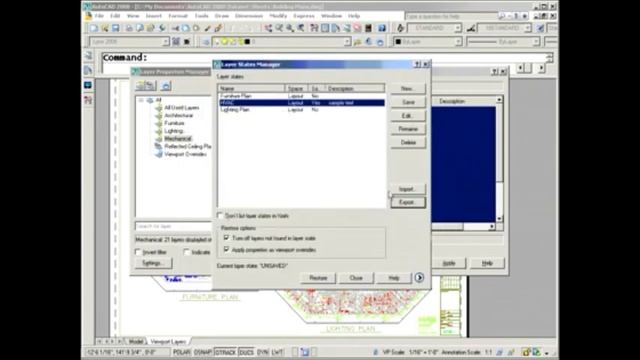Click the Zoom Window toolbar icon
Screen dimensions: 640x360
(290, 28)
